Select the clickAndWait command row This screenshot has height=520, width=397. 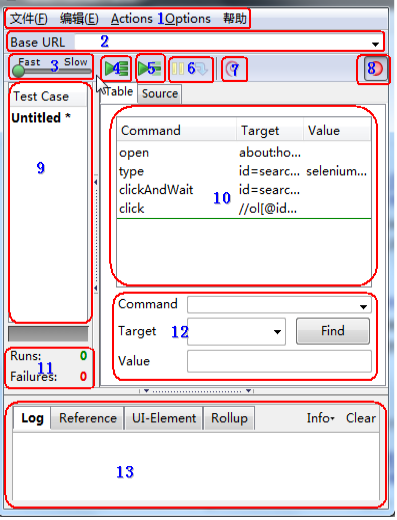pyautogui.click(x=244, y=190)
